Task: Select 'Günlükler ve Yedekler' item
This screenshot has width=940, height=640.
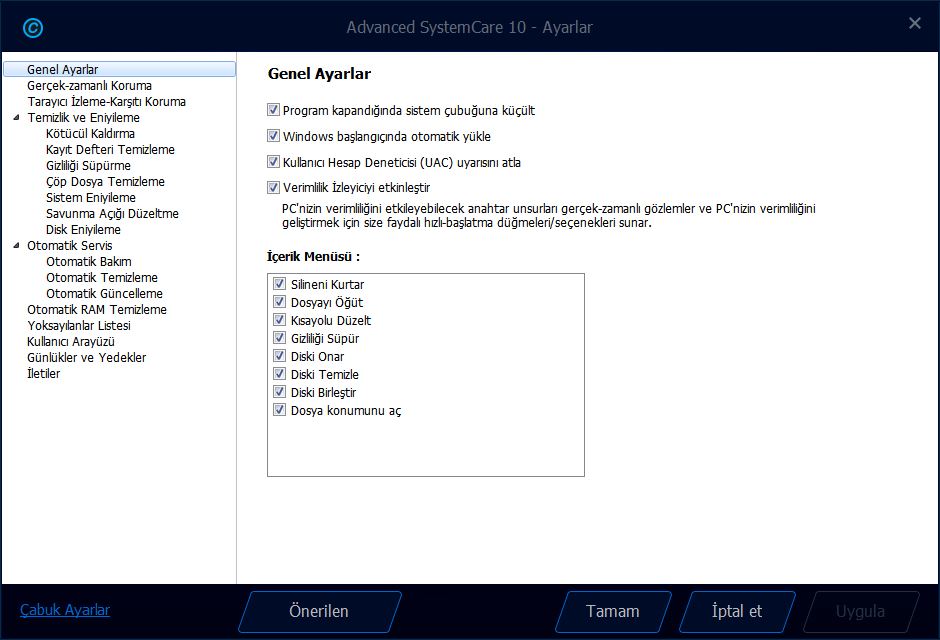Action: [x=86, y=357]
